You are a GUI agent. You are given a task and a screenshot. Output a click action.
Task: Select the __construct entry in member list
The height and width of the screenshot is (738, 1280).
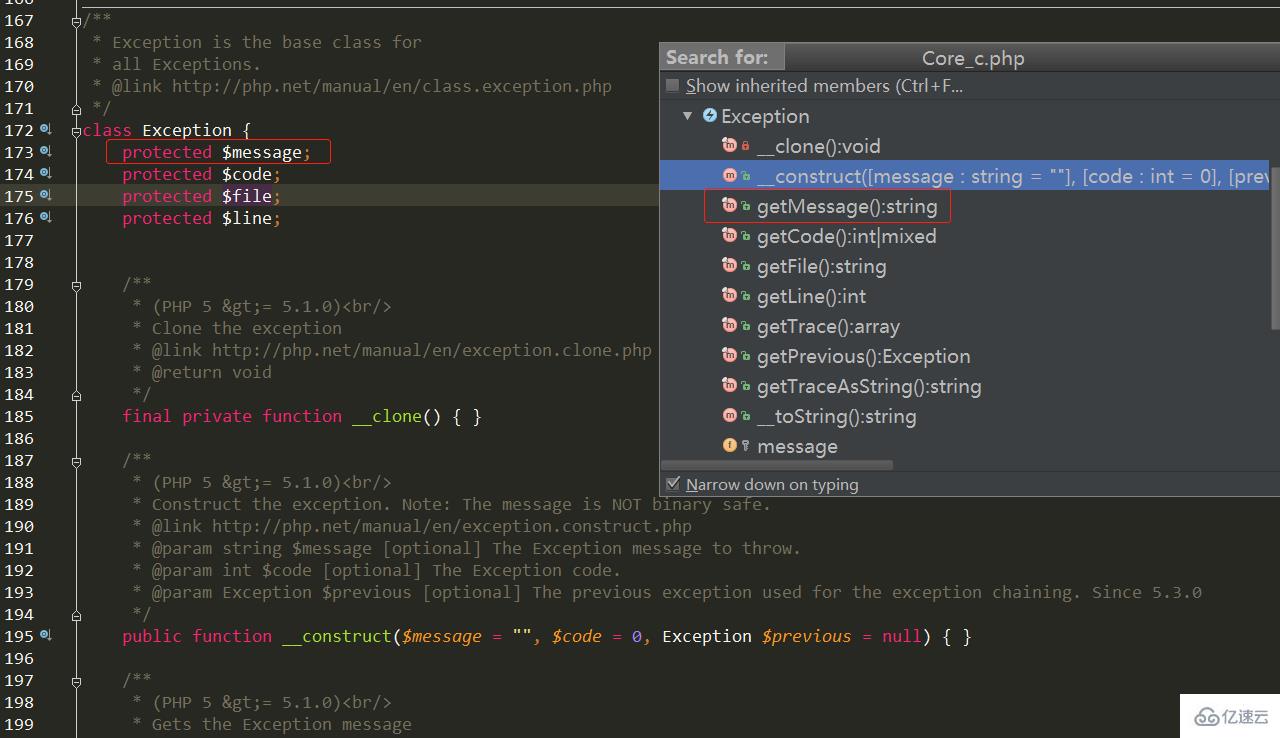[x=965, y=177]
